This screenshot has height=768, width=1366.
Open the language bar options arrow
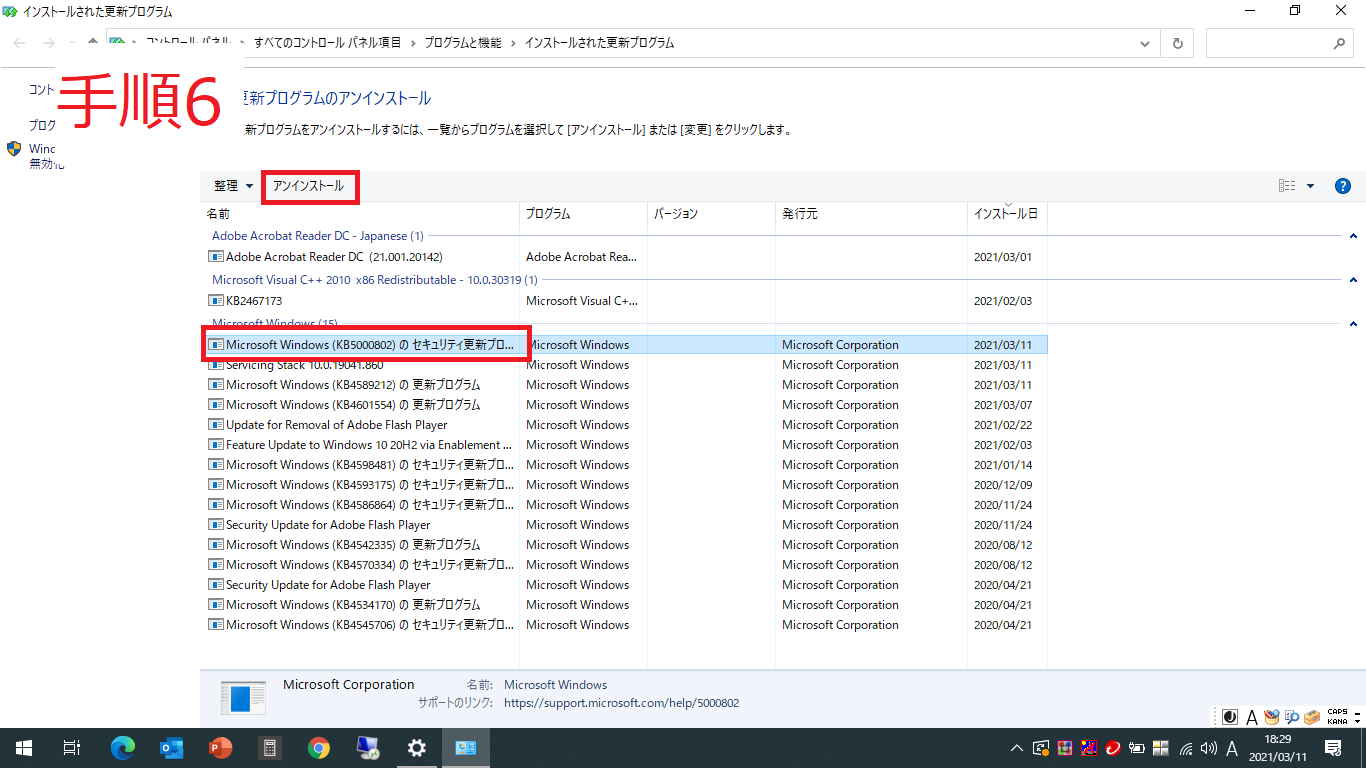tap(1357, 722)
